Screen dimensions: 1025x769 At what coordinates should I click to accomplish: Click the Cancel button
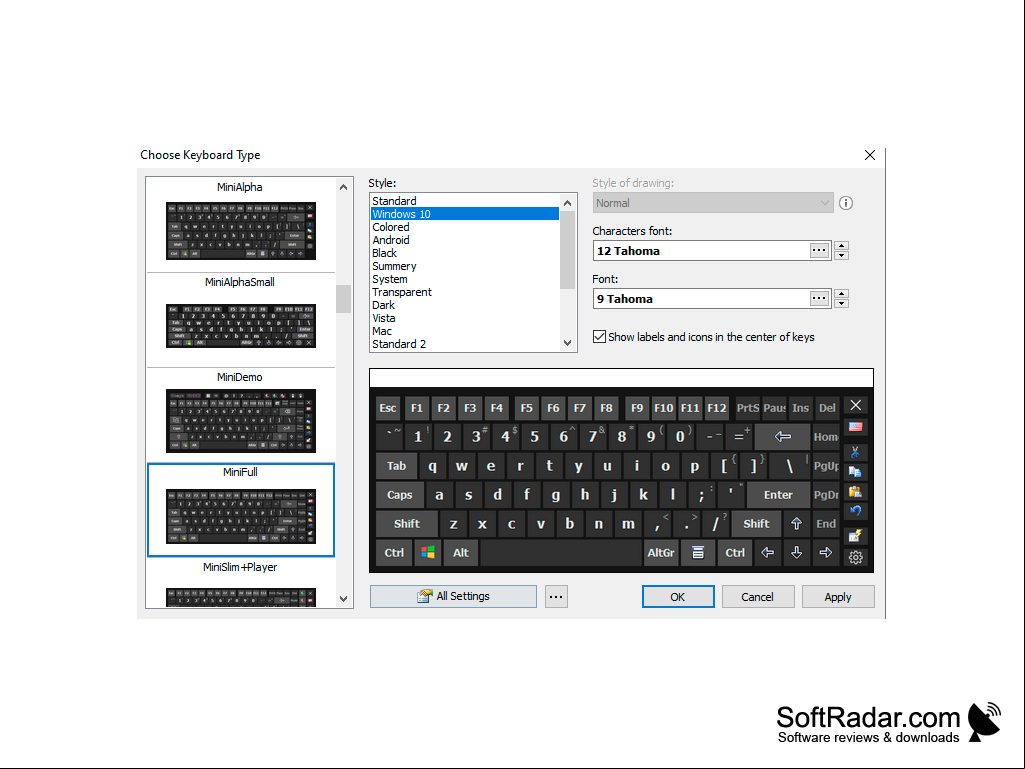coord(758,596)
